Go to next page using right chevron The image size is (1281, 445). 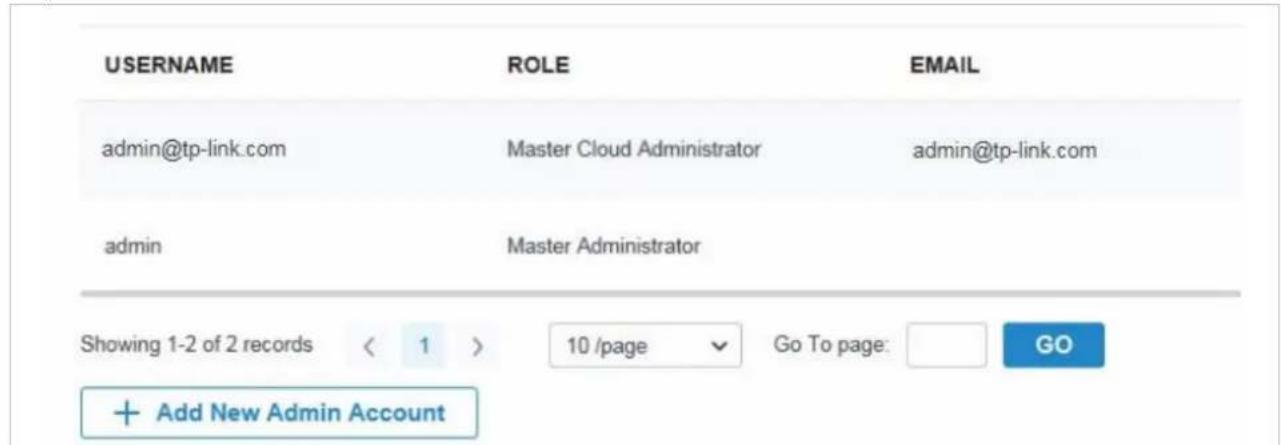coord(478,346)
